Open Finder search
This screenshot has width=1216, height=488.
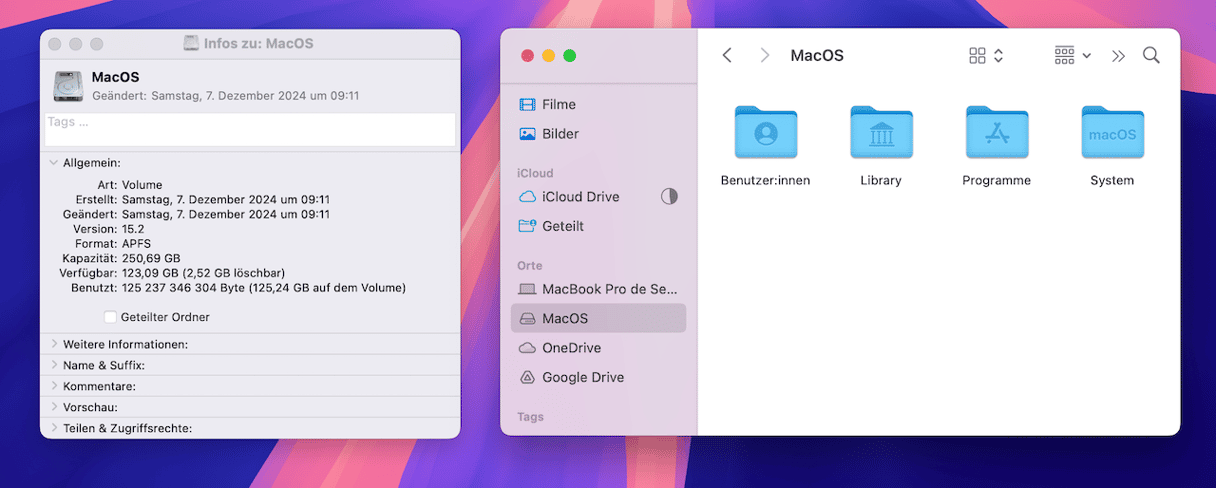pyautogui.click(x=1151, y=56)
